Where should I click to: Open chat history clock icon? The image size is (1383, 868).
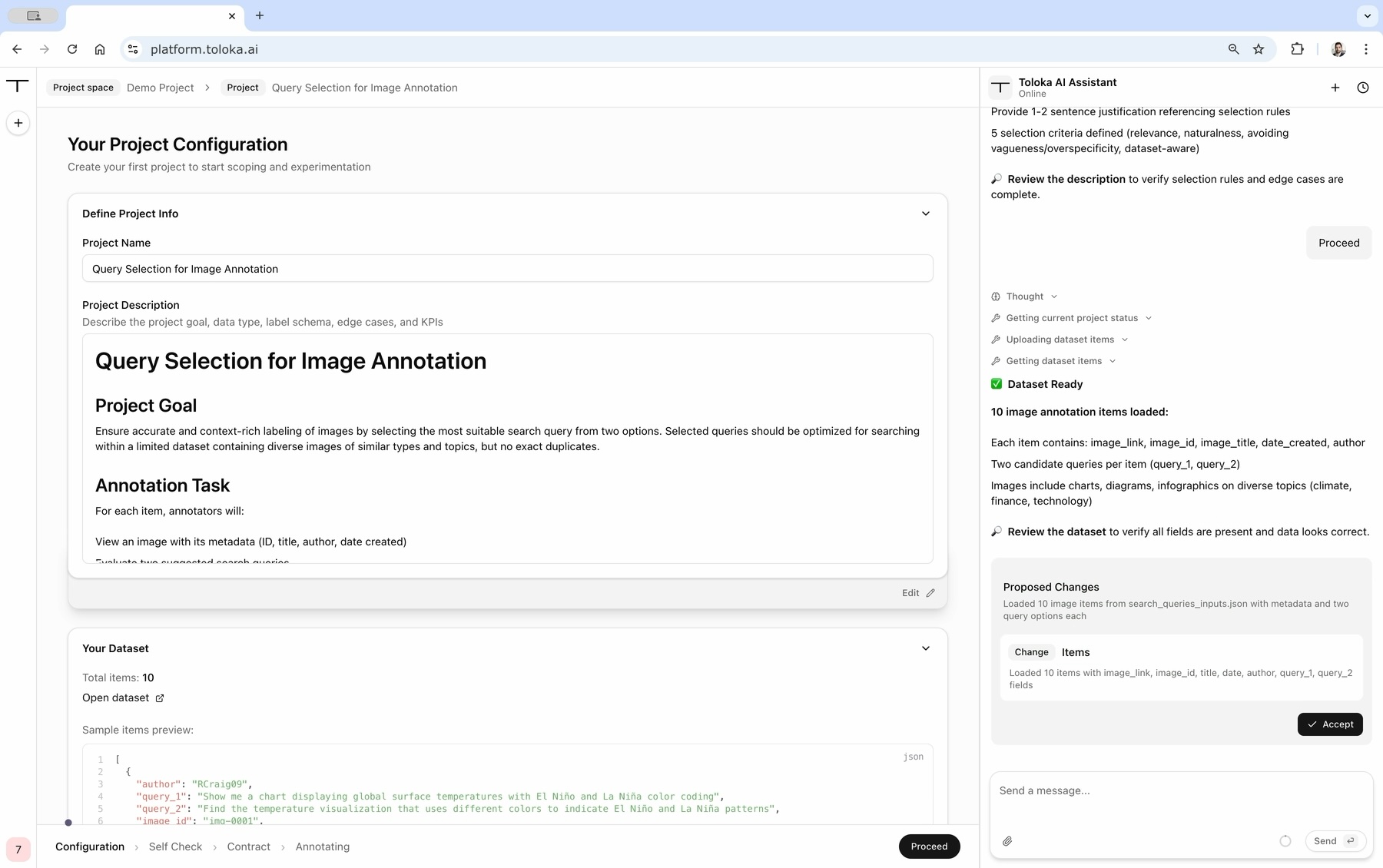click(x=1363, y=88)
